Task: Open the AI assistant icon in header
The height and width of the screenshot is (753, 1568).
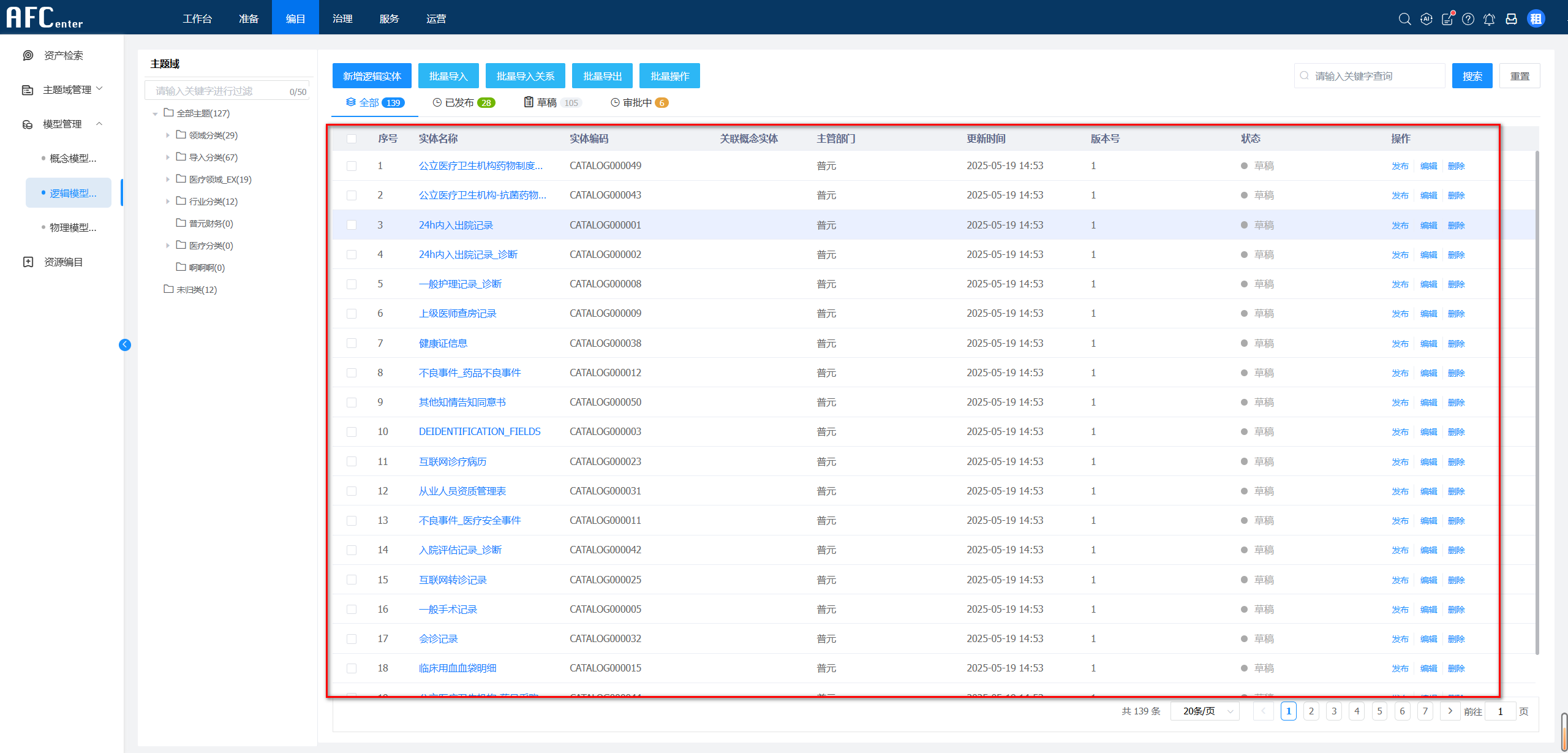Action: pyautogui.click(x=1427, y=19)
